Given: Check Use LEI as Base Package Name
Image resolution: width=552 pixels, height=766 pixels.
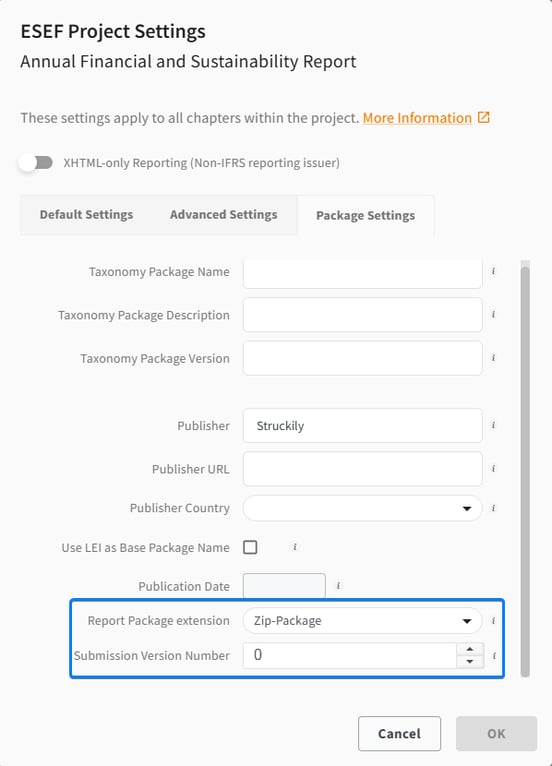Looking at the screenshot, I should (x=250, y=547).
